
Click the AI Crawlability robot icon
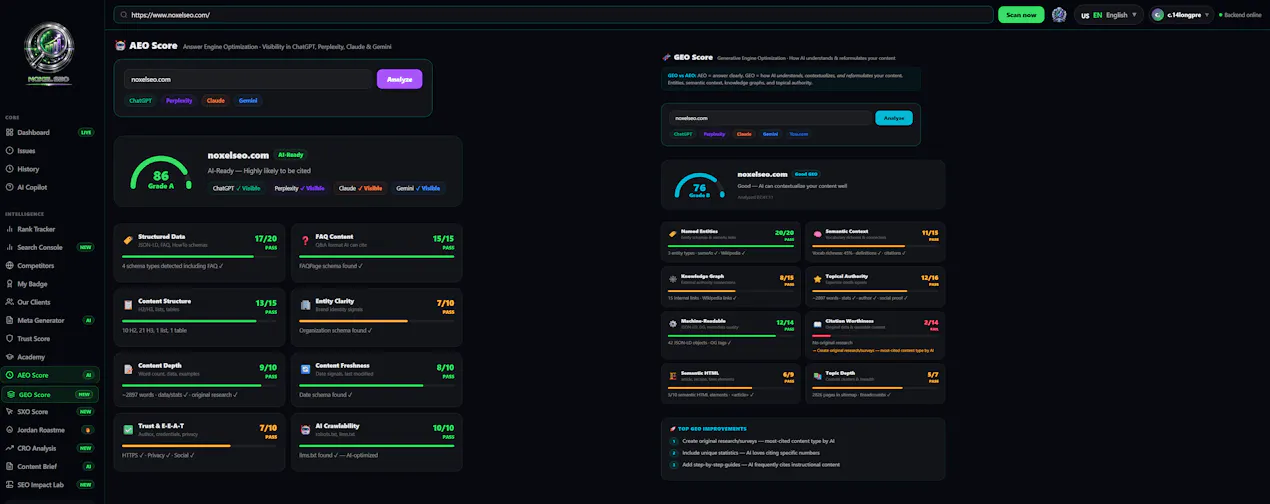306,430
